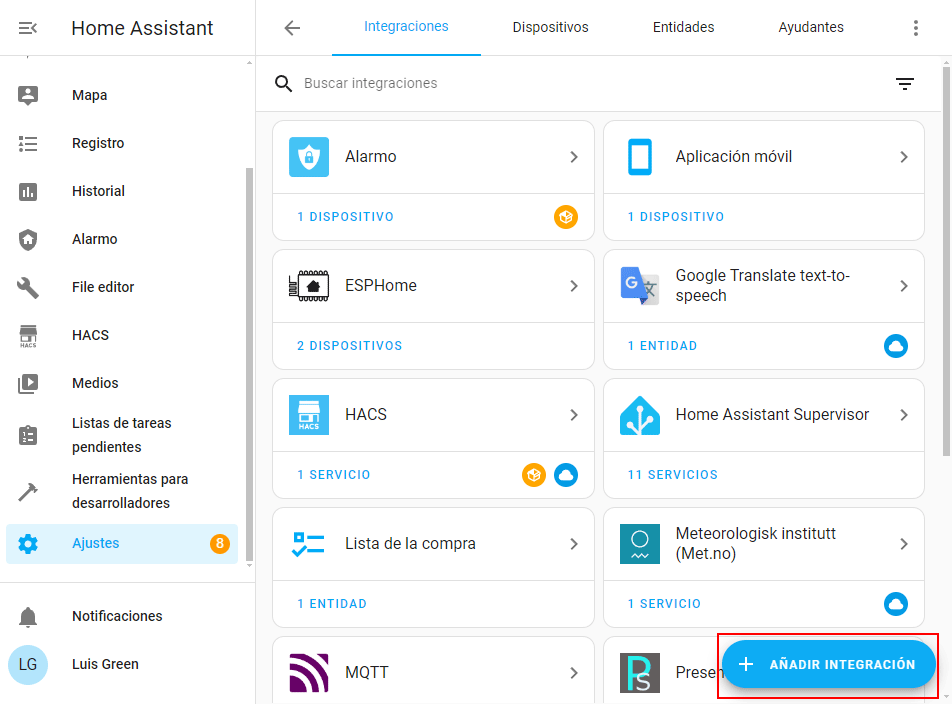Click the cloud icon on Google Translate card
Viewport: 952px width, 704px height.
(896, 346)
